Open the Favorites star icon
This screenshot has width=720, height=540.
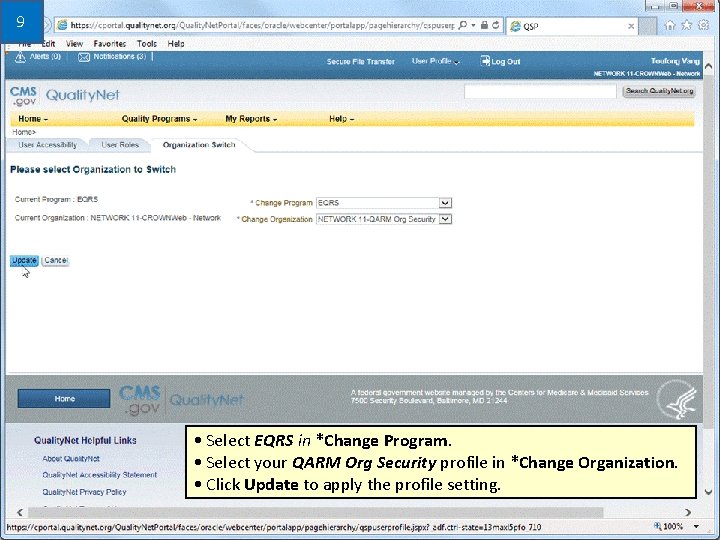click(686, 25)
